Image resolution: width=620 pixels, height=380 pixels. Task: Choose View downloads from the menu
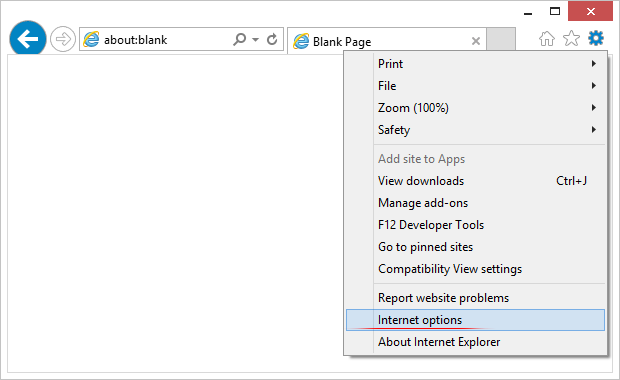click(476, 181)
